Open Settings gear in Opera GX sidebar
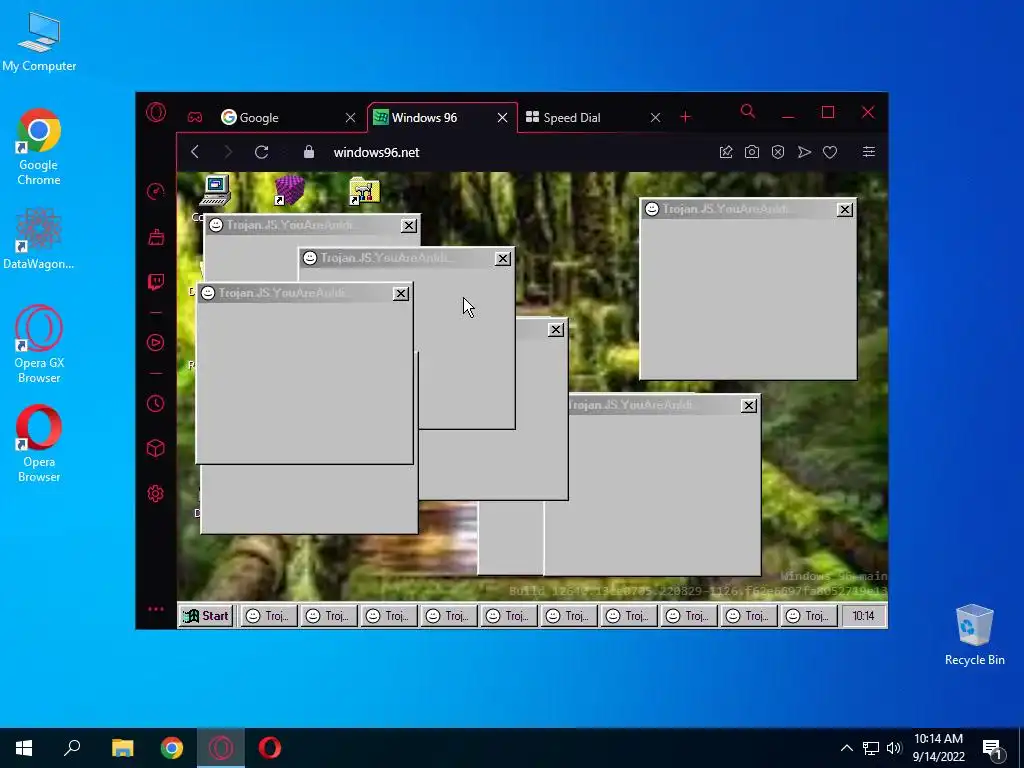Screen dimensions: 1024x768 pos(155,494)
